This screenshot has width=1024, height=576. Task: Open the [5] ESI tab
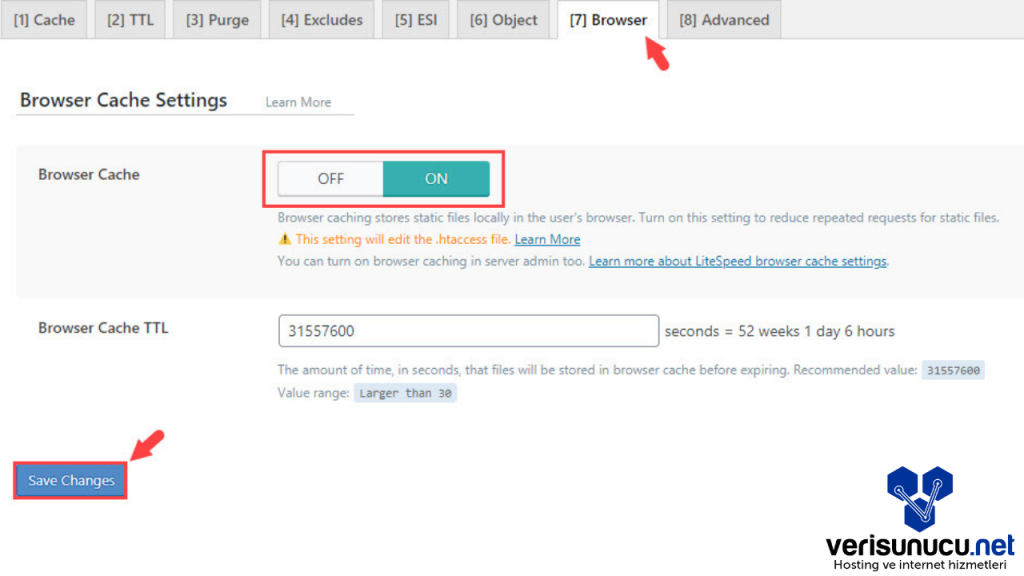pos(416,20)
